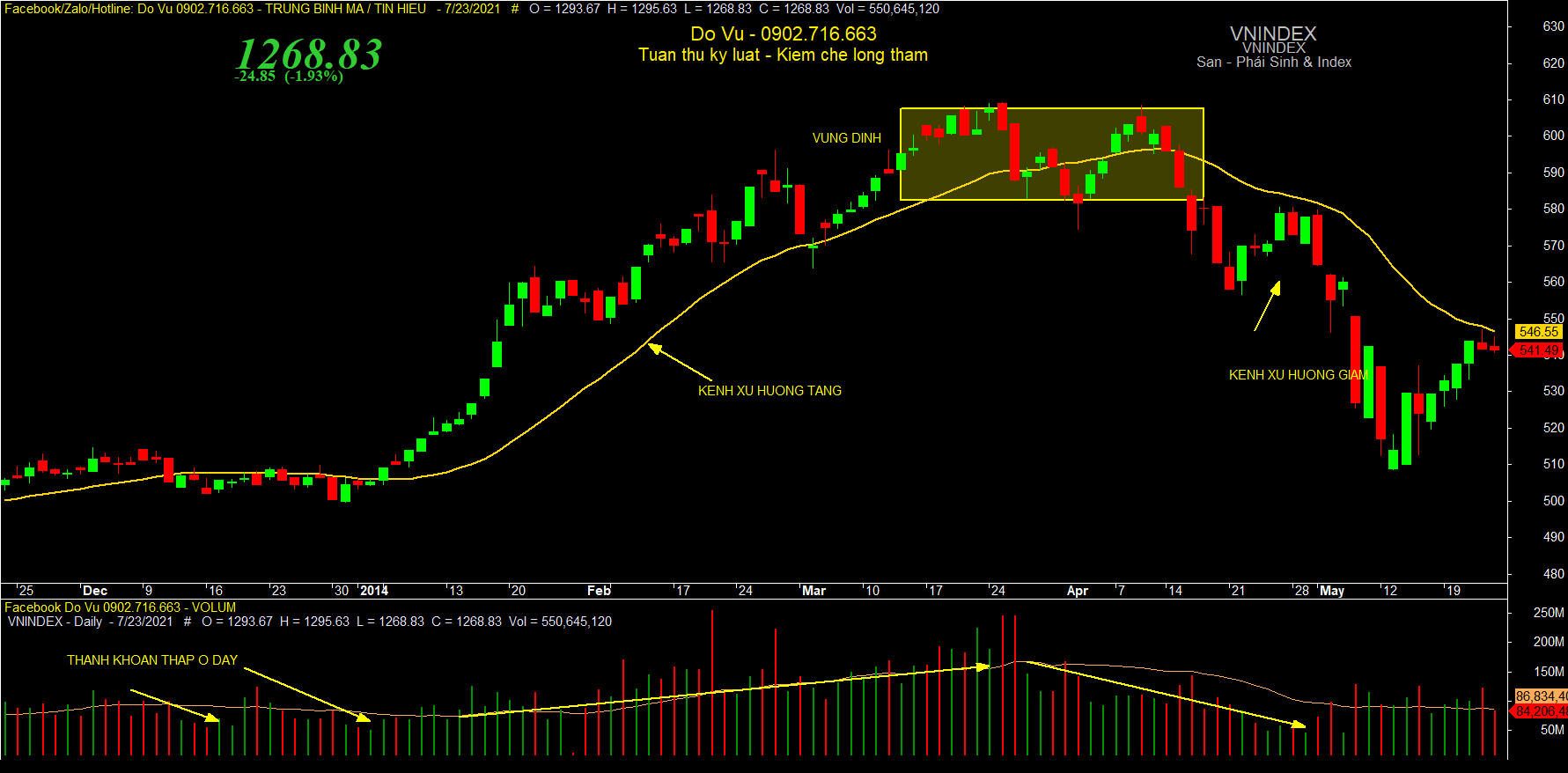The height and width of the screenshot is (773, 1568).
Task: Click the May marker on the time axis
Action: pyautogui.click(x=1332, y=591)
